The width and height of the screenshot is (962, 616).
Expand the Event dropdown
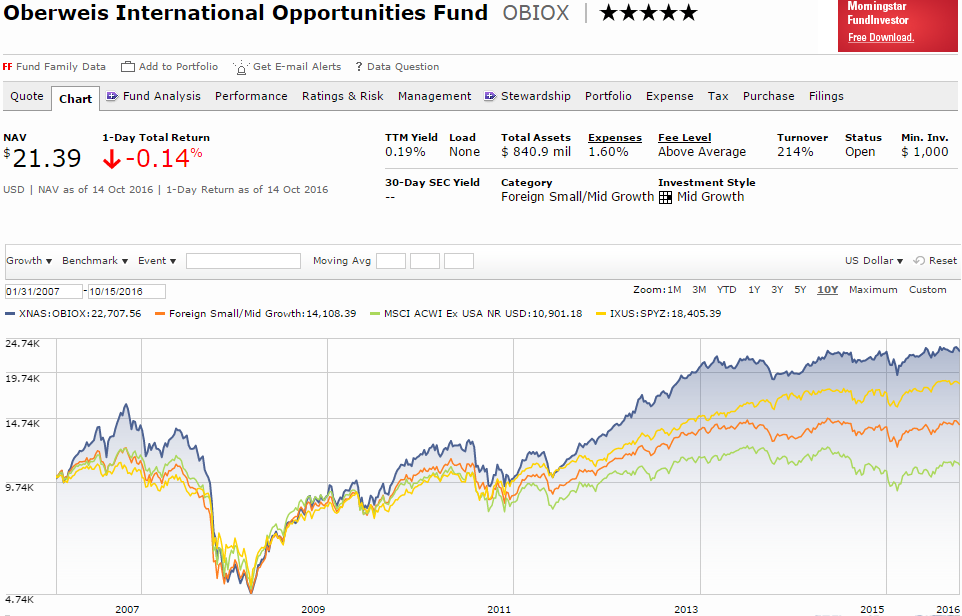156,261
